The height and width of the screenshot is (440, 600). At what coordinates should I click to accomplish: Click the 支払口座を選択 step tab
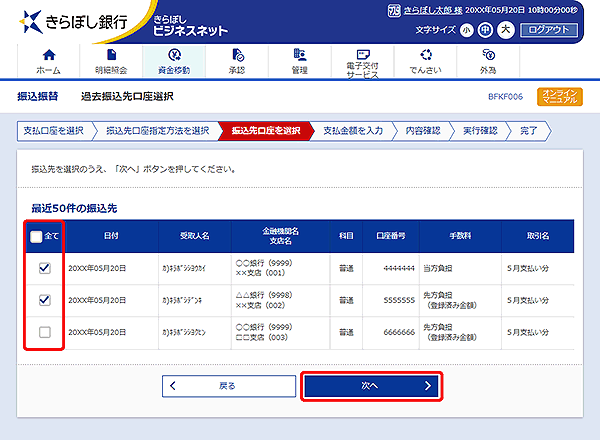coord(55,131)
